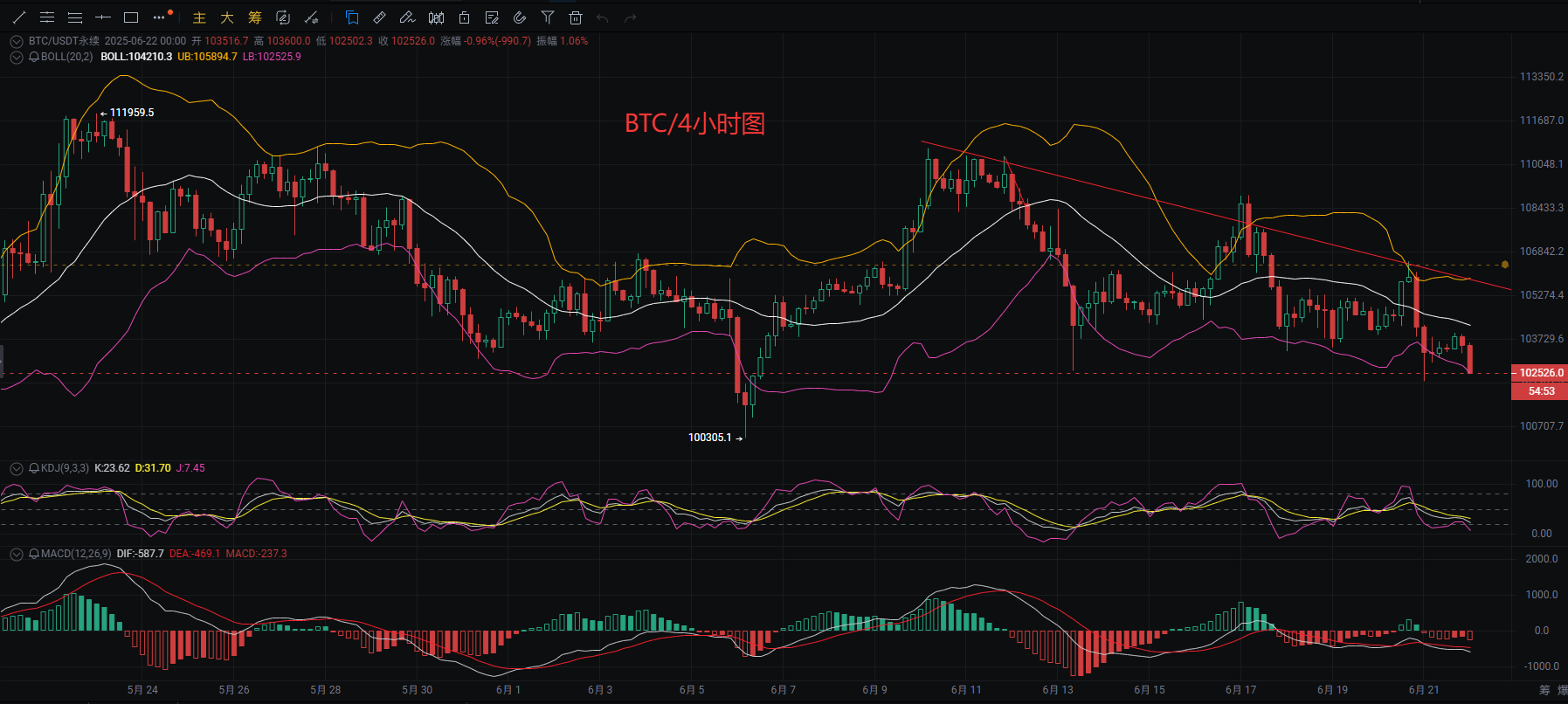
Task: Click the LB:102525.9 lower band value
Action: point(272,57)
